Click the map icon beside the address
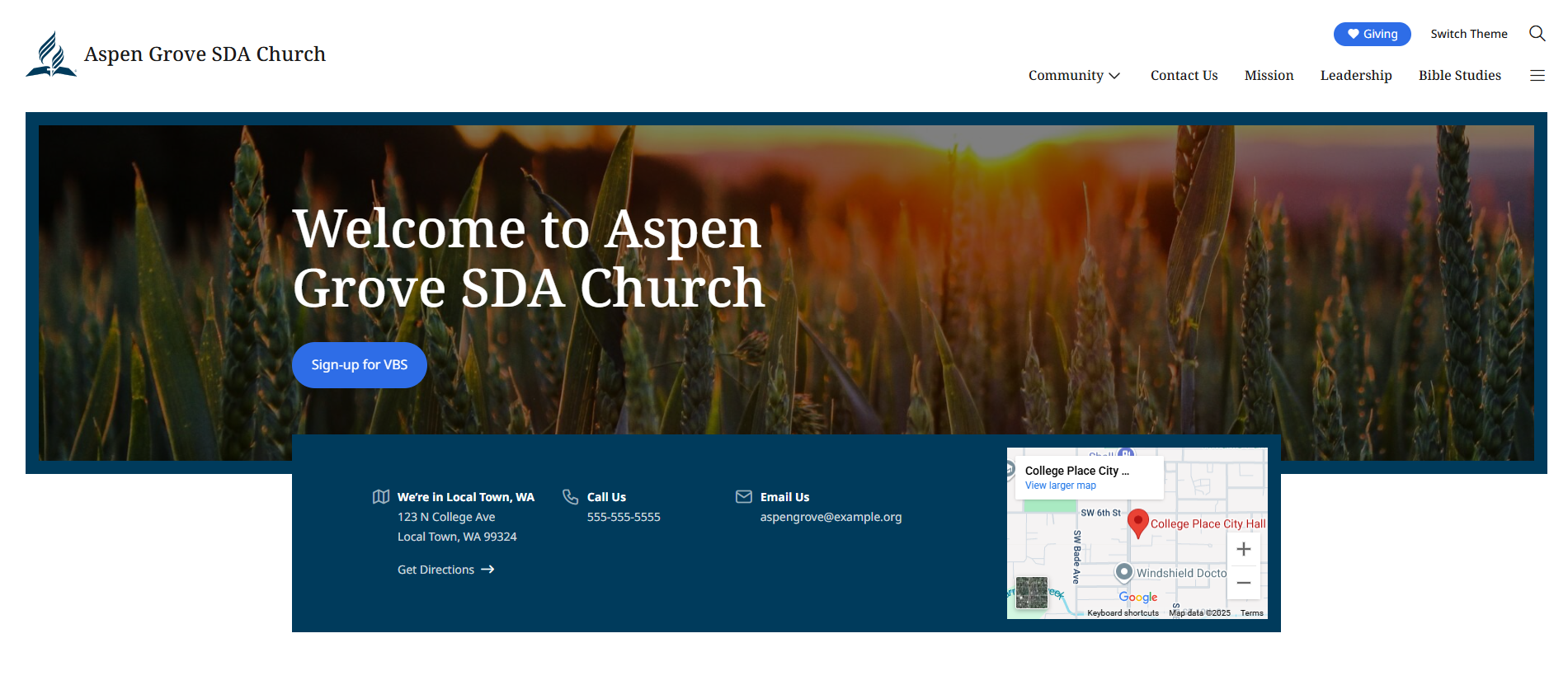This screenshot has width=1568, height=699. coord(381,497)
